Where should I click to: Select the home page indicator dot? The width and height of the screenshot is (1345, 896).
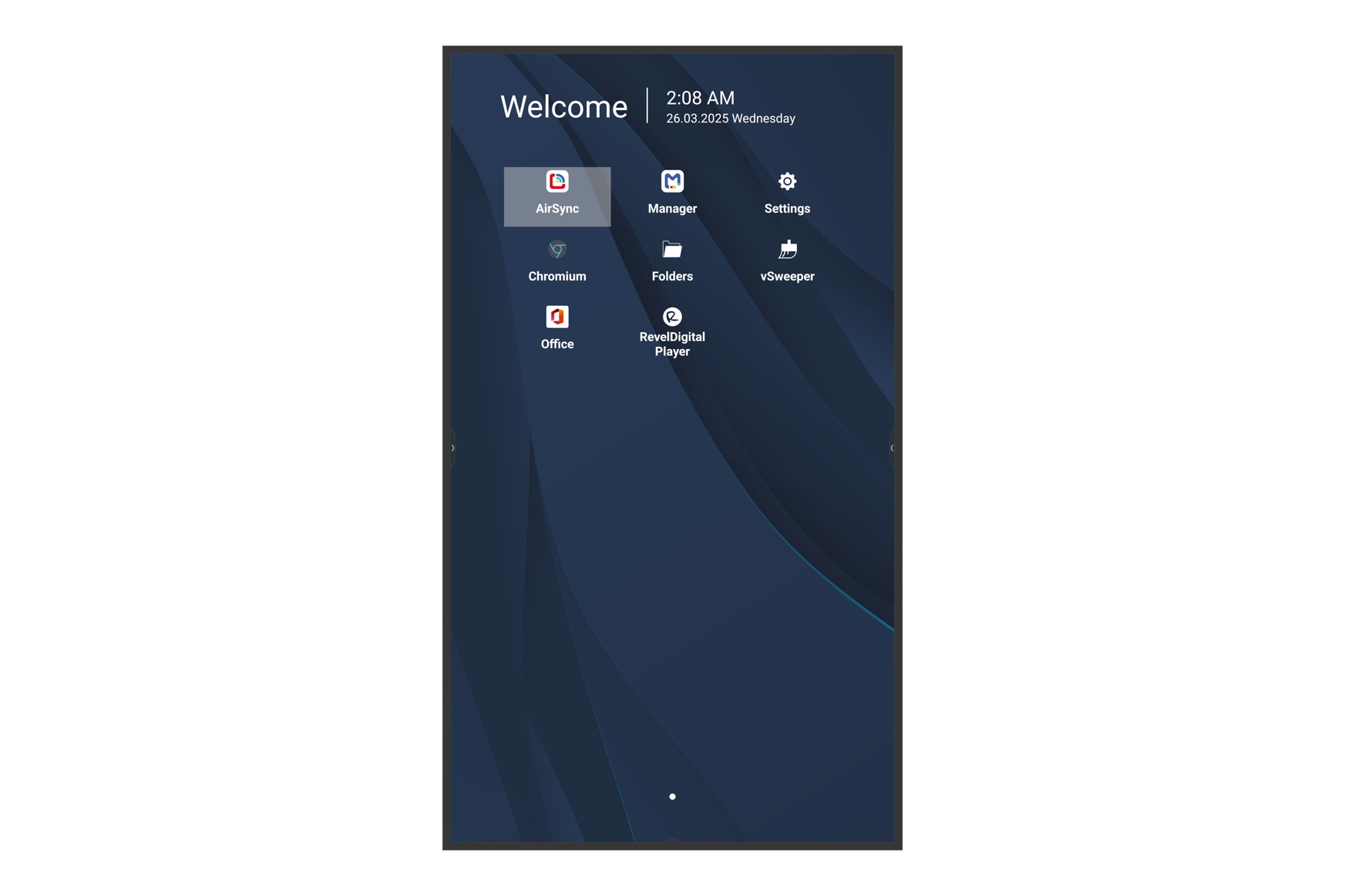(x=672, y=797)
